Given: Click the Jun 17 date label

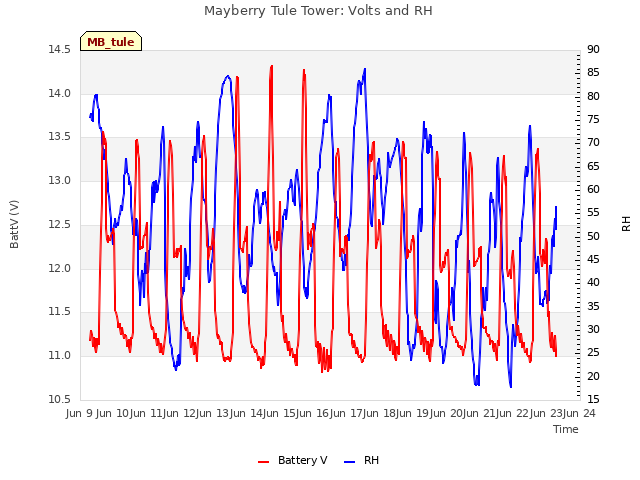Looking at the screenshot, I should [346, 413].
